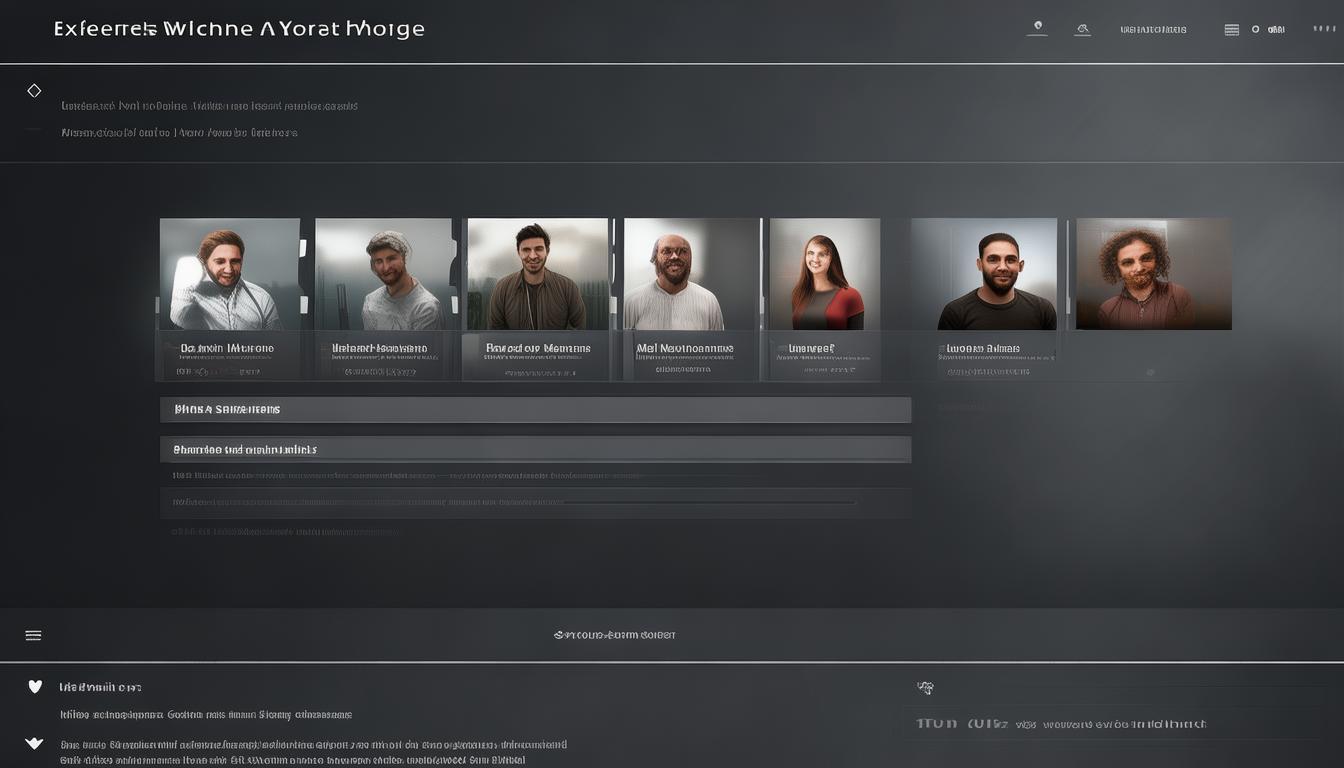Collapse the second gray section header bar
The width and height of the screenshot is (1344, 768).
(x=535, y=450)
